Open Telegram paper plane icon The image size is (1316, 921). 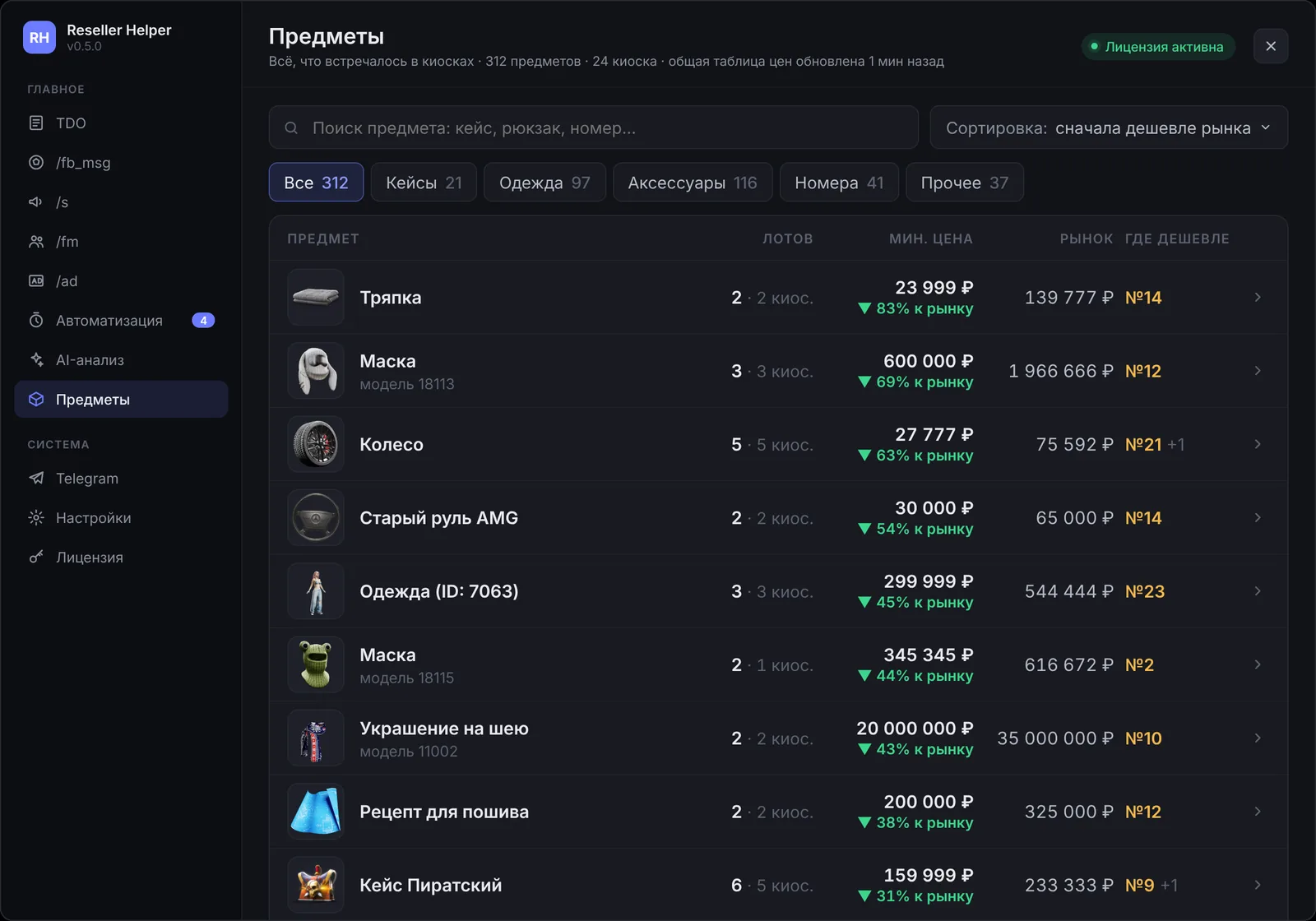(36, 479)
